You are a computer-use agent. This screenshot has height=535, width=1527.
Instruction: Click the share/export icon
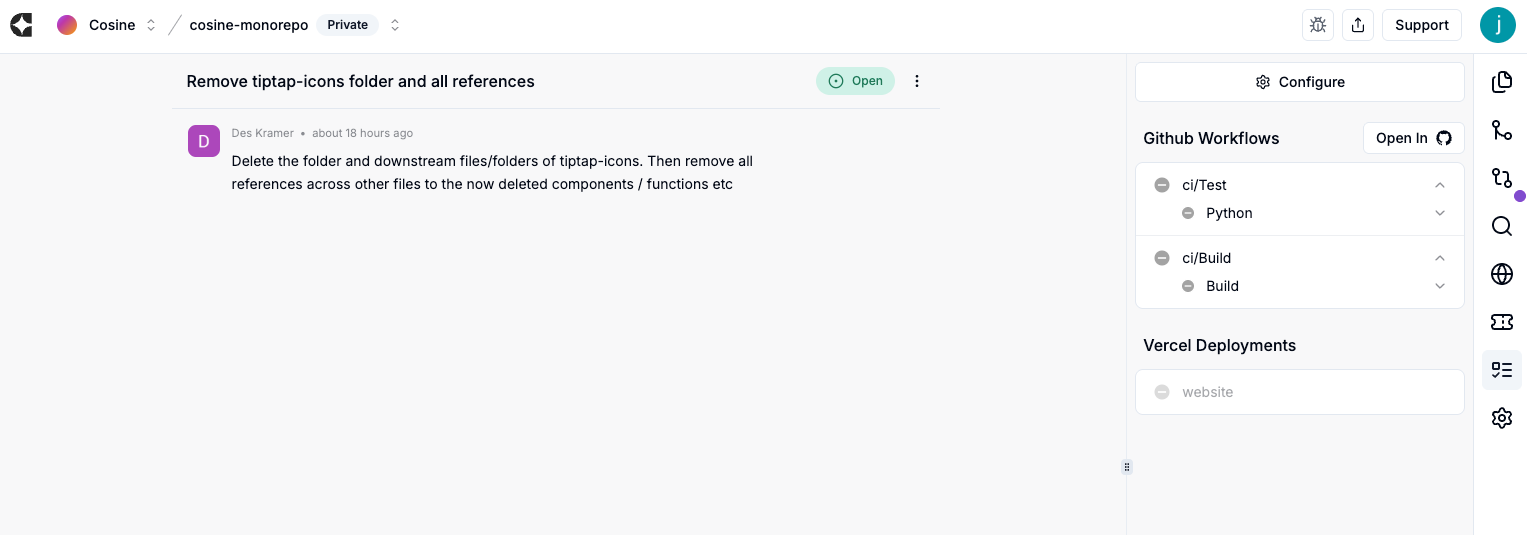pyautogui.click(x=1358, y=25)
